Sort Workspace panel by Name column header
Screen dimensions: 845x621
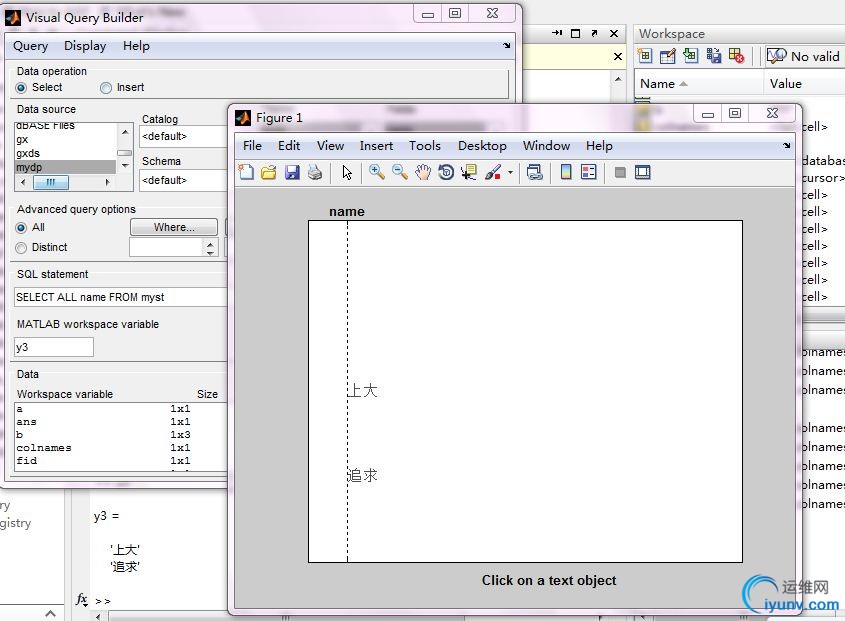click(698, 84)
